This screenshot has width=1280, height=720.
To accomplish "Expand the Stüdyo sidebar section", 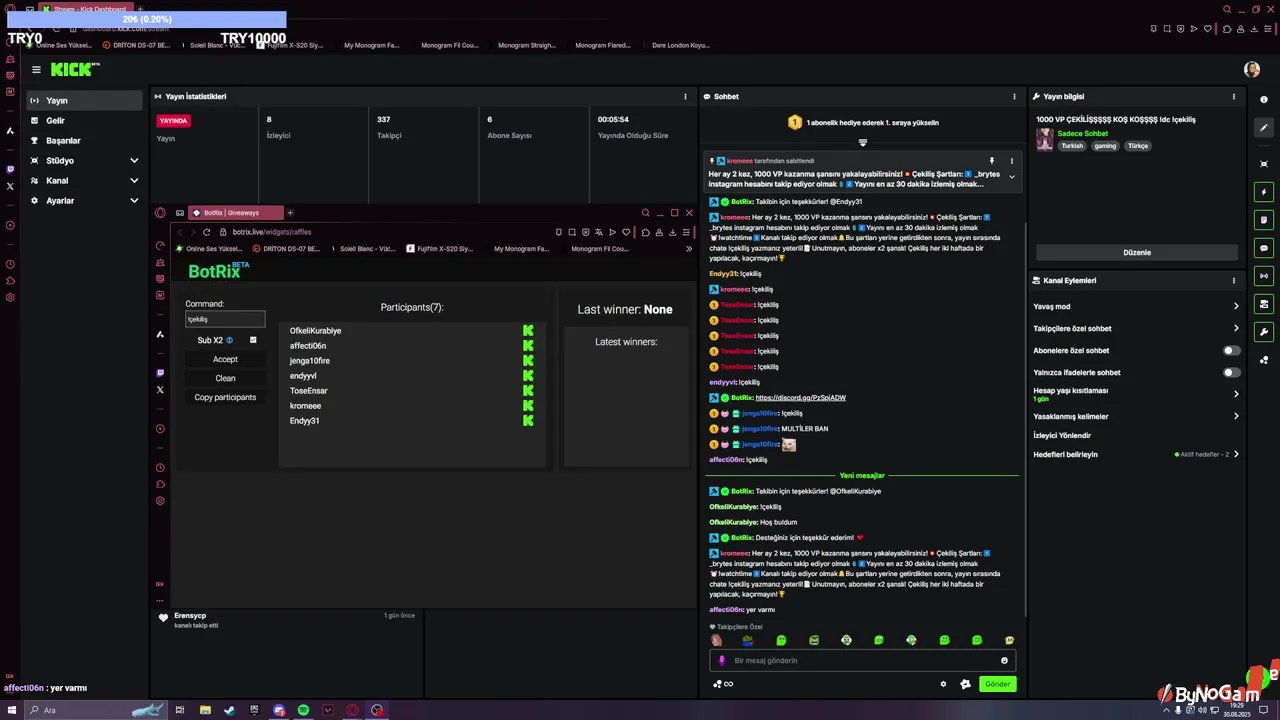I will [134, 161].
